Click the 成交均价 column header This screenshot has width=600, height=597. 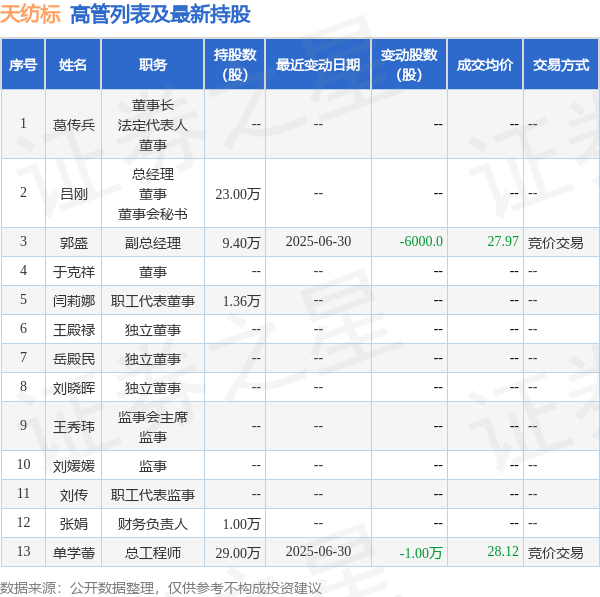(x=485, y=65)
